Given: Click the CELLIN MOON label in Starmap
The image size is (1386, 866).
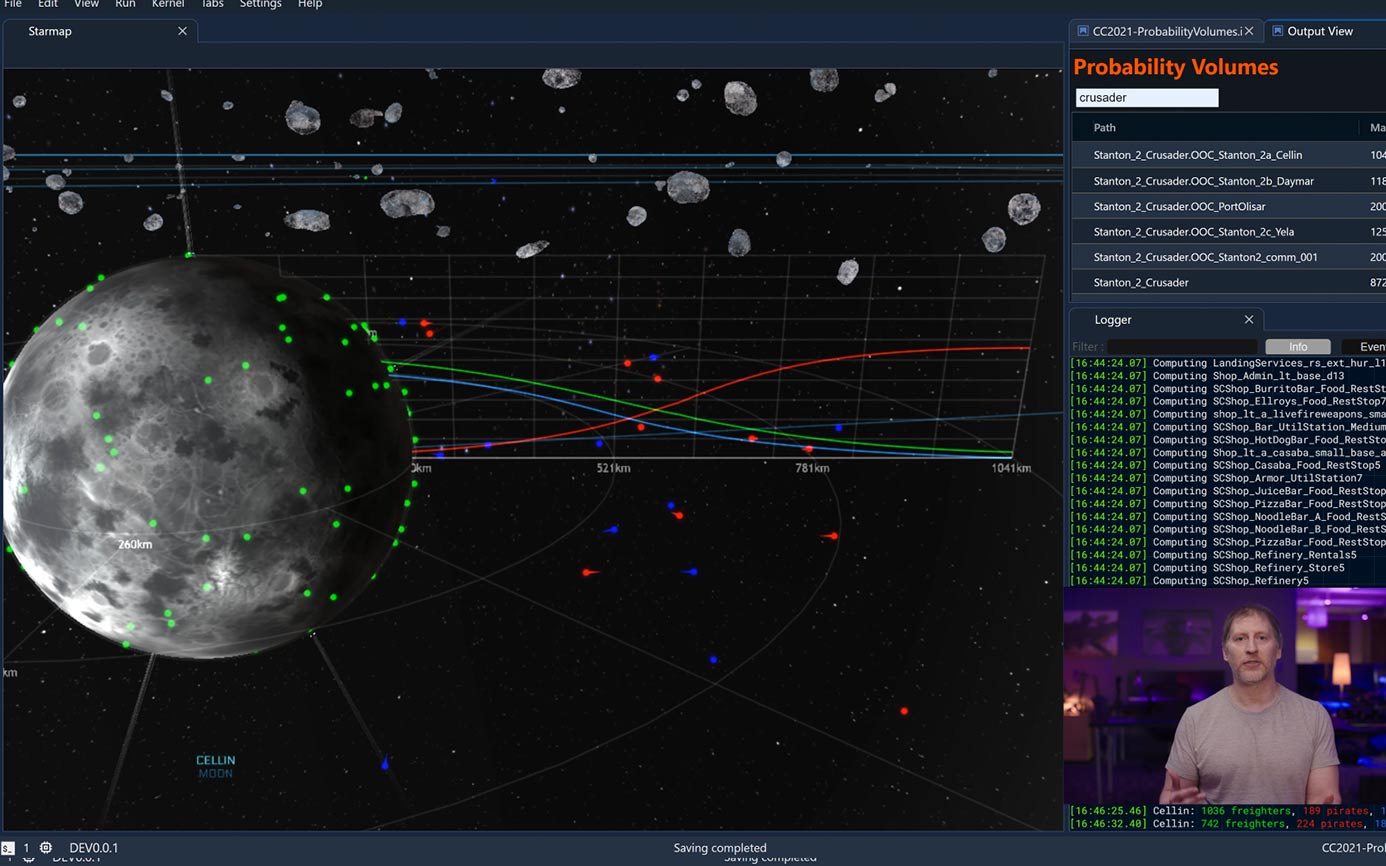Looking at the screenshot, I should (215, 766).
